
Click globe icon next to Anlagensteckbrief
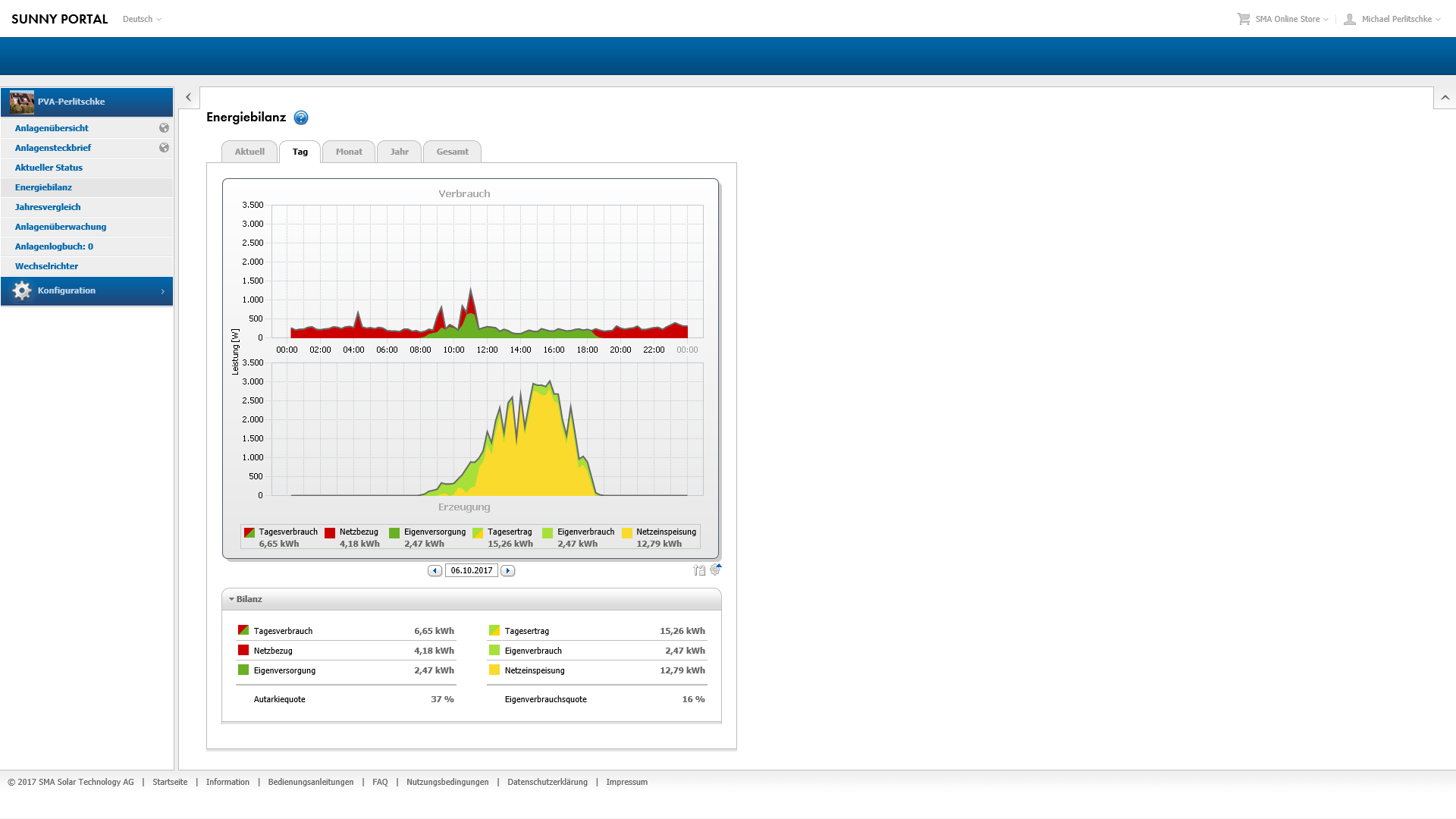point(164,148)
